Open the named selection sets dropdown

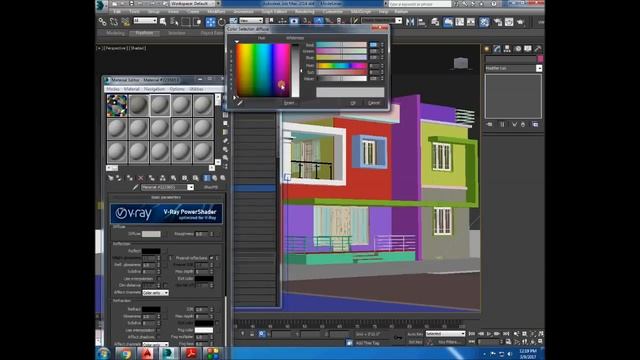[x=382, y=20]
